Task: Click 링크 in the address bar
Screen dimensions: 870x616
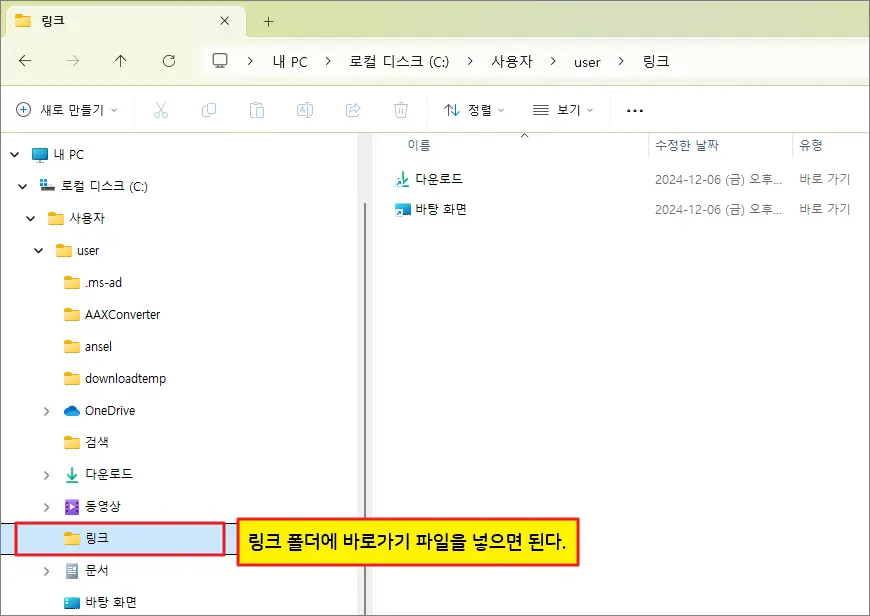Action: [656, 61]
